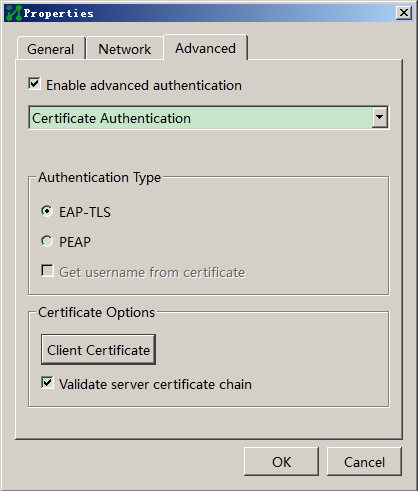Select the Advanced tab
418x491 pixels.
pyautogui.click(x=205, y=48)
